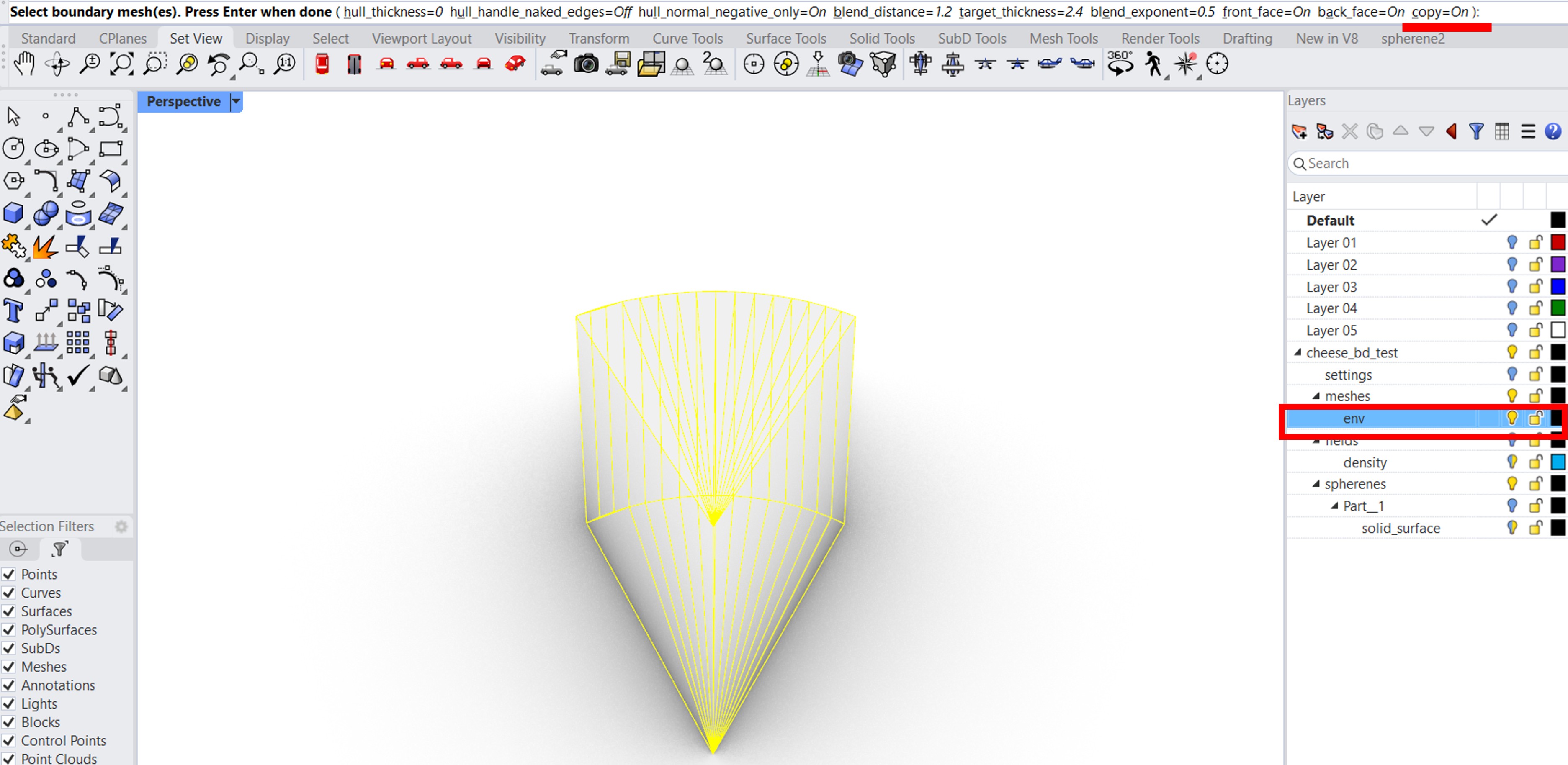
Task: Click the Zoom Extents icon
Action: coord(122,64)
